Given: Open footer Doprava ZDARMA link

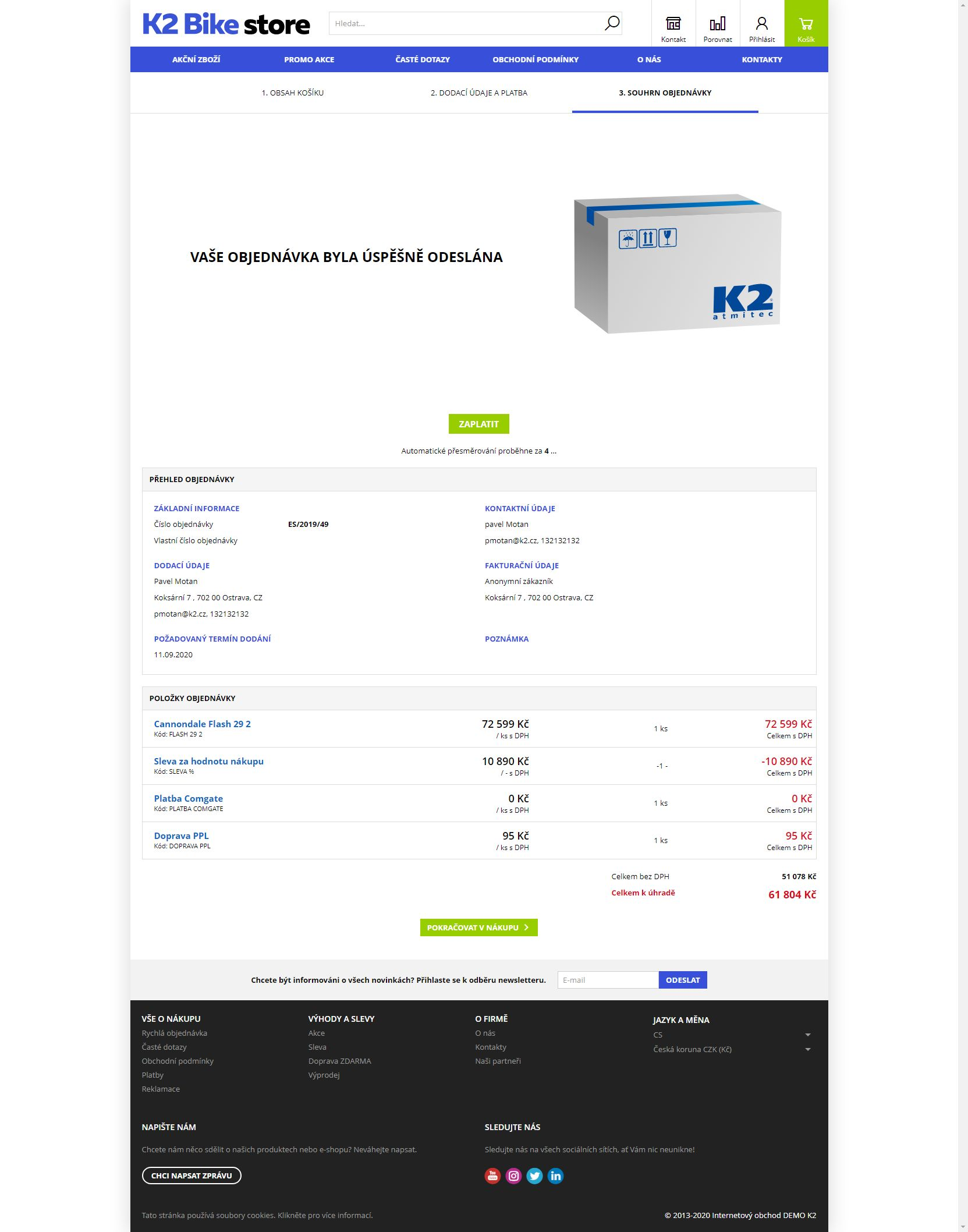Looking at the screenshot, I should [x=340, y=1061].
